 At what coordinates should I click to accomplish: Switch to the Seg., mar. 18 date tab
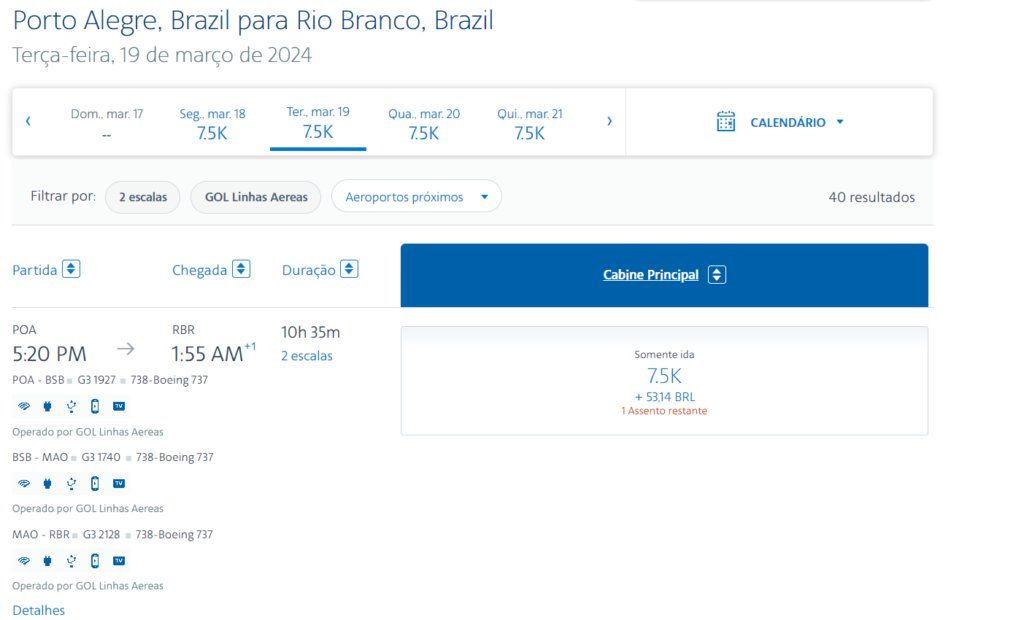(x=212, y=122)
